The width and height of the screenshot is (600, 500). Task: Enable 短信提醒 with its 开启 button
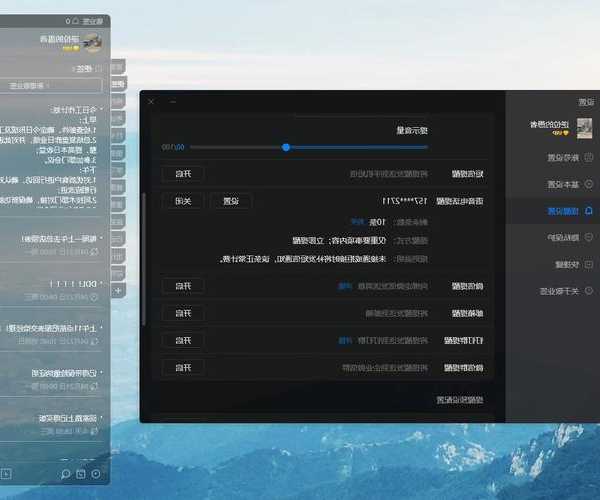coord(183,173)
